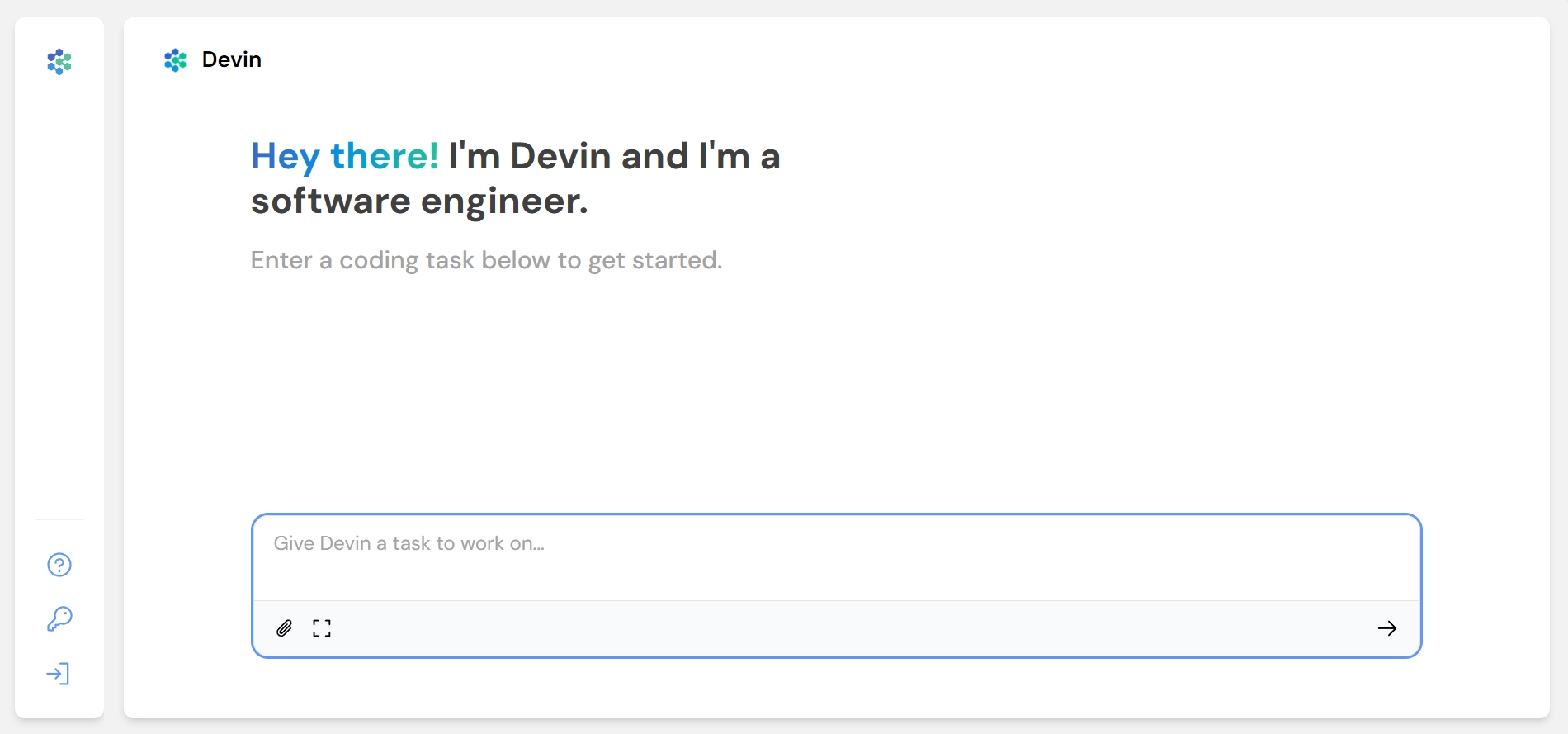1568x734 pixels.
Task: Select the key icon for API secrets
Action: [x=59, y=619]
